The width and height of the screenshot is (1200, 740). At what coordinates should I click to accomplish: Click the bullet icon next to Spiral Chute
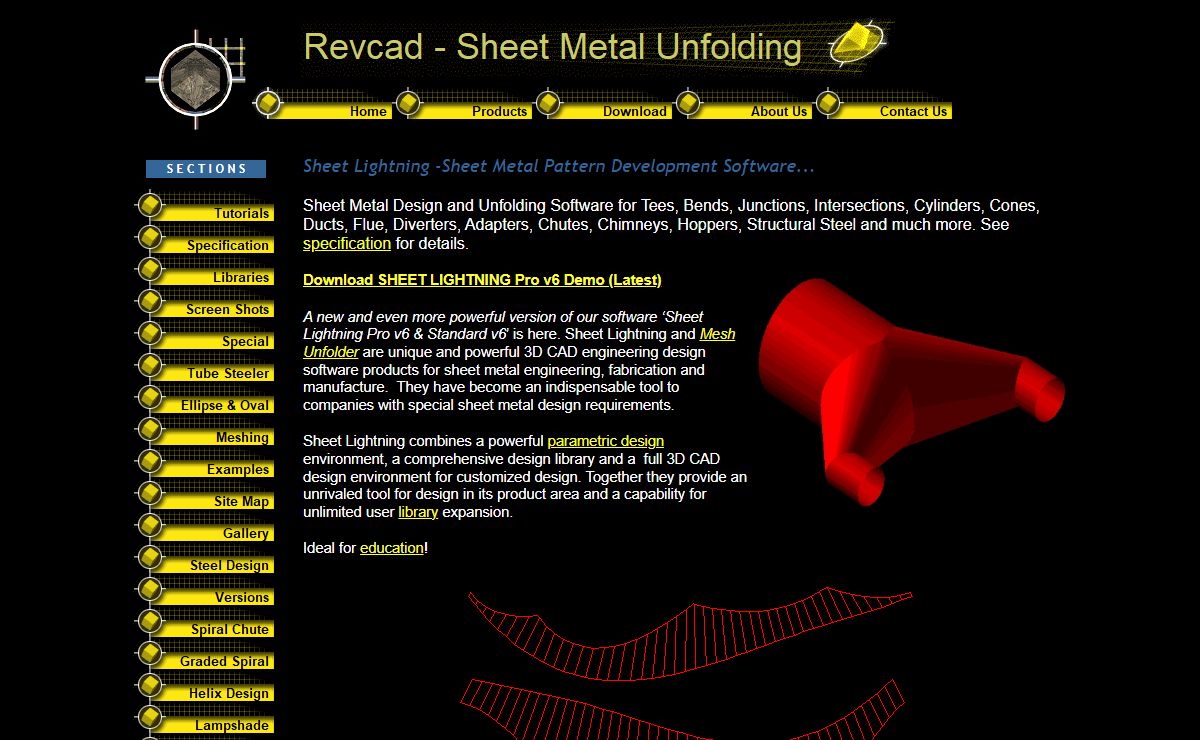pyautogui.click(x=149, y=622)
